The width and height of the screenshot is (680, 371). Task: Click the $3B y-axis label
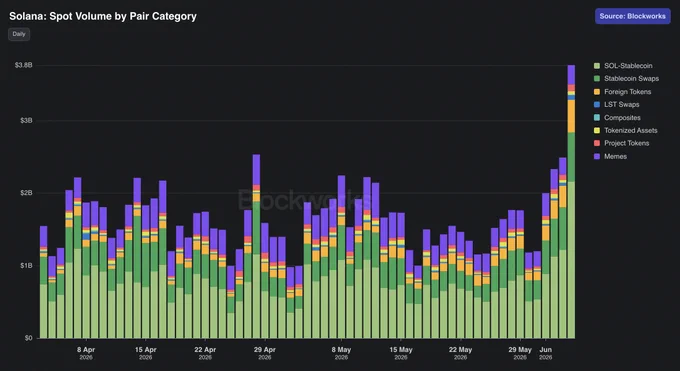(x=26, y=120)
